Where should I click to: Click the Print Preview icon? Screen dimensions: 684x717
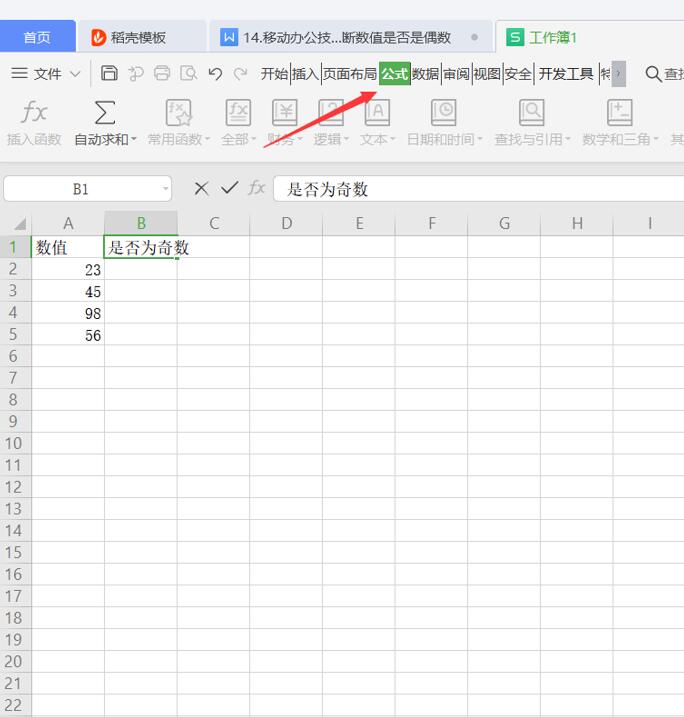point(188,73)
